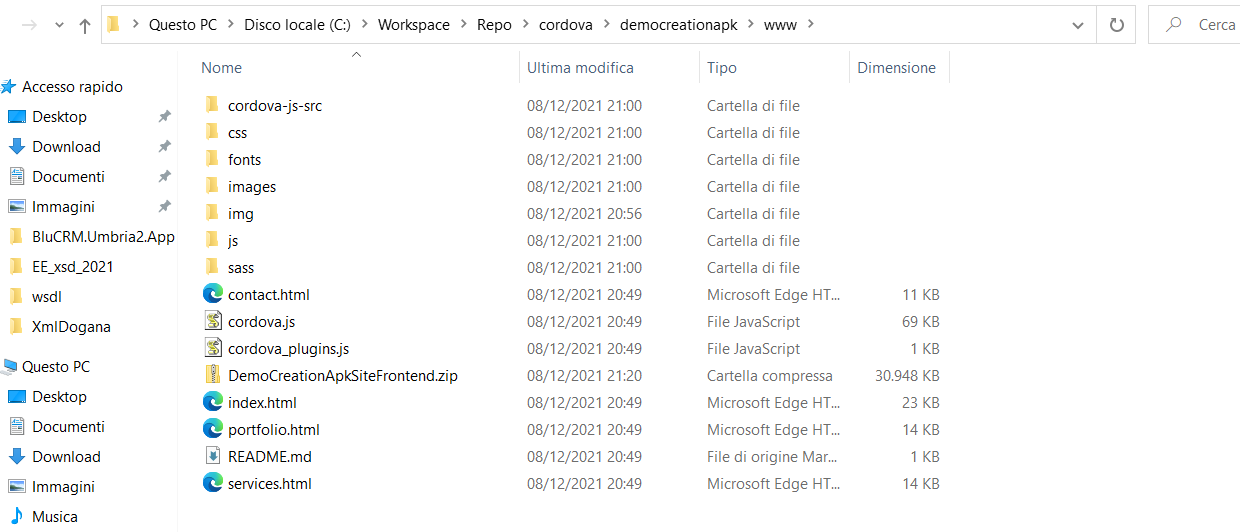Click the refresh button beside address bar

(x=1115, y=25)
